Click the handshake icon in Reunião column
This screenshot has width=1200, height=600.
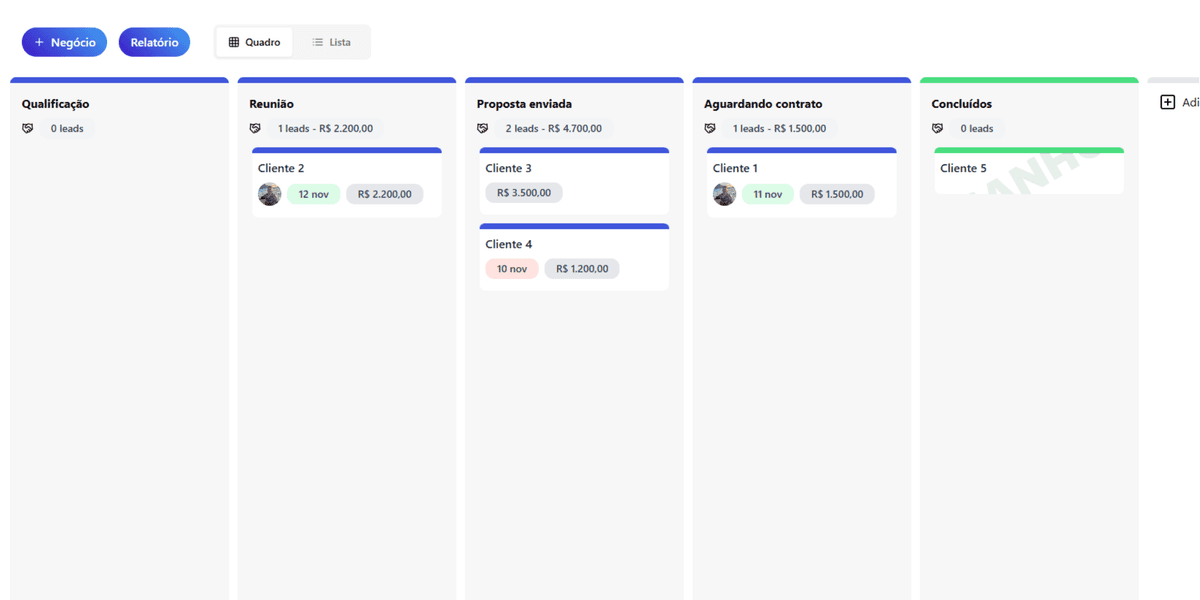(255, 129)
